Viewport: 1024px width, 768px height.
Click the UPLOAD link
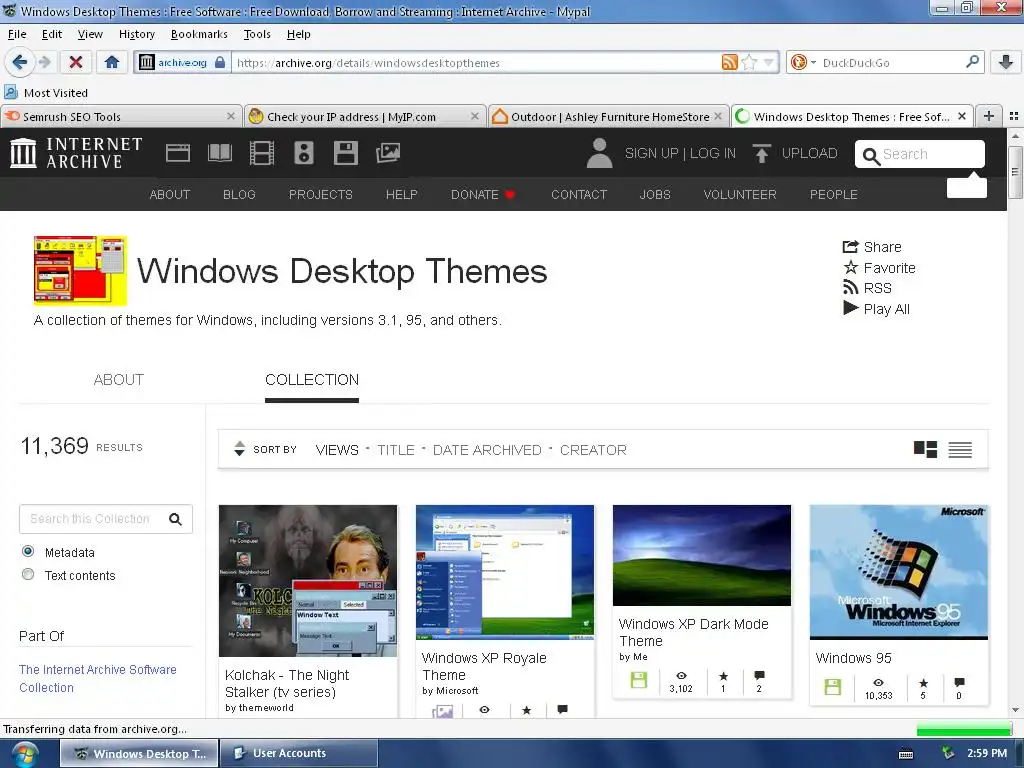click(x=809, y=153)
